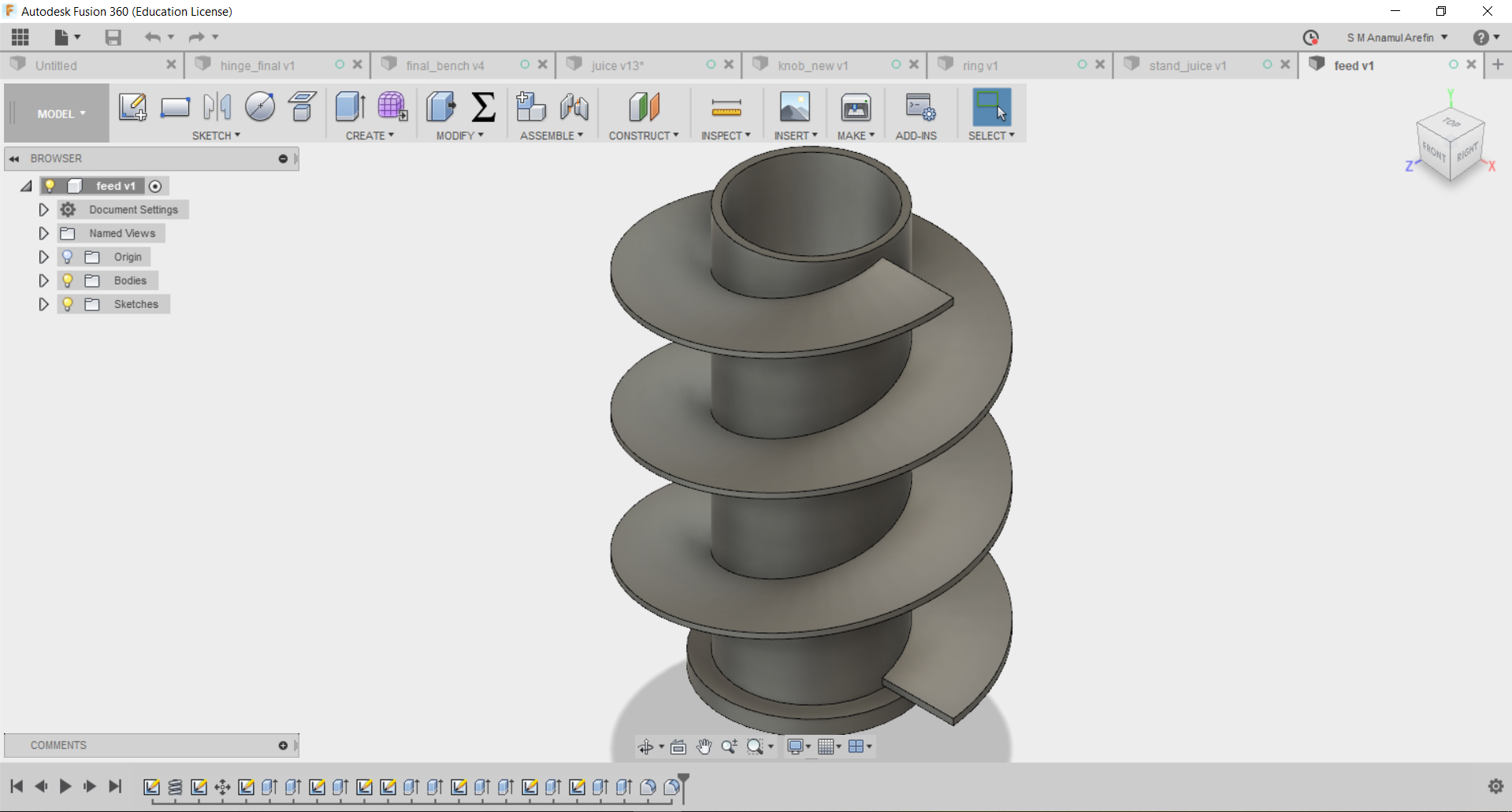Click the Scripts and Add-Ins icon
The image size is (1512, 812).
point(919,107)
